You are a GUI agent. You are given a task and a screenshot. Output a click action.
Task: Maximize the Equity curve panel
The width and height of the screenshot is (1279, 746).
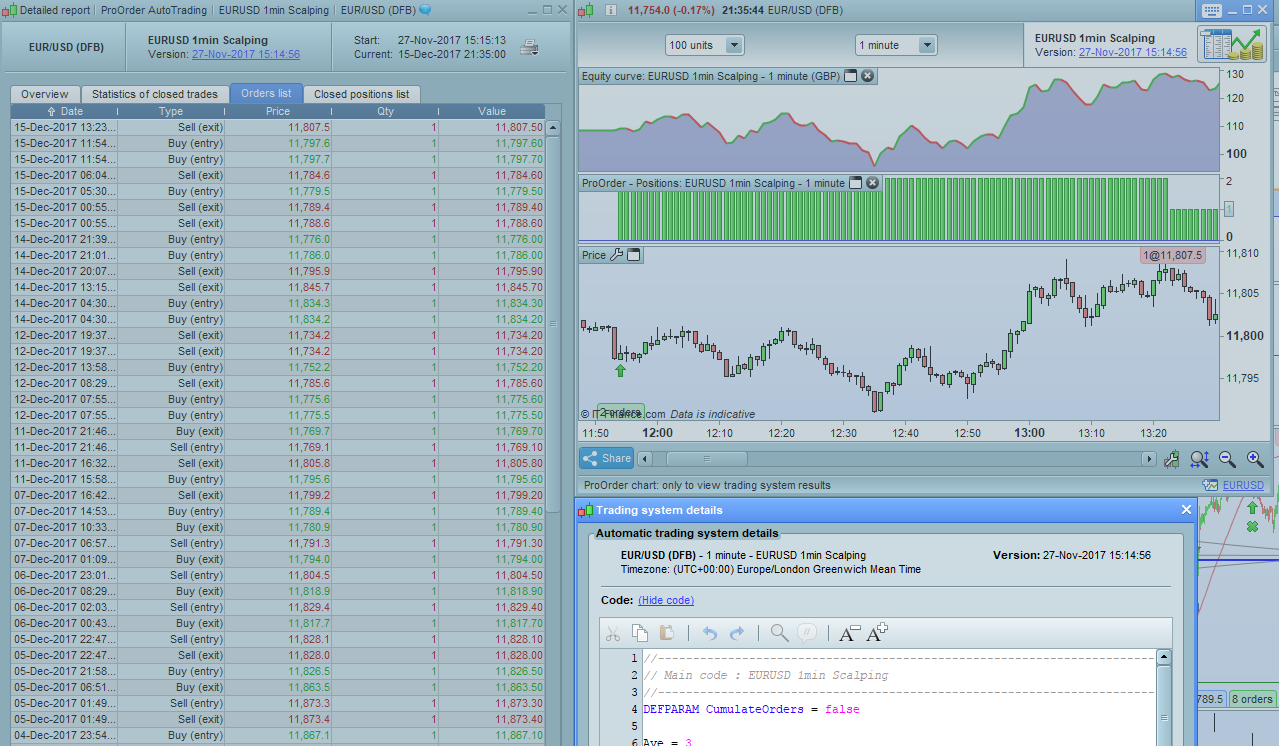tap(850, 76)
